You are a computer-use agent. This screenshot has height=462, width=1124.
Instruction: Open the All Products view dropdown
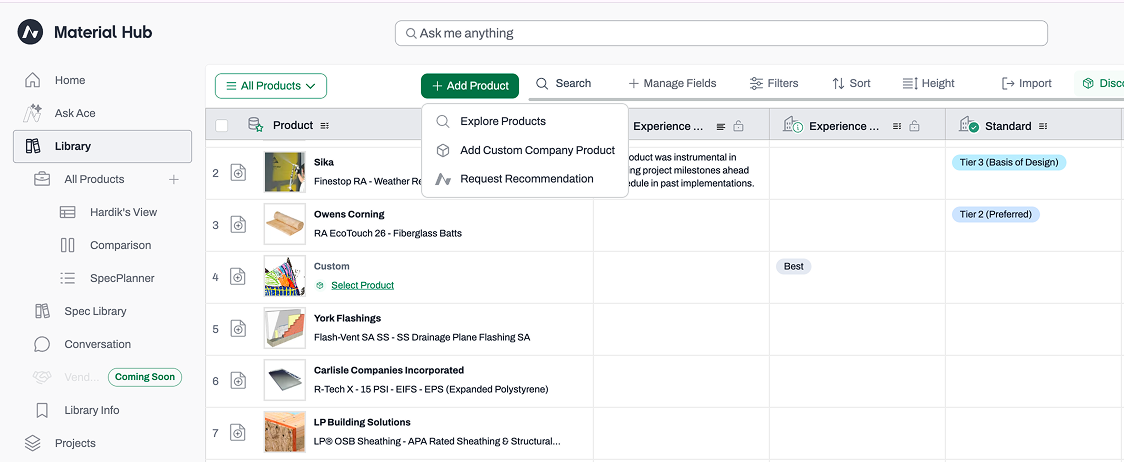271,86
